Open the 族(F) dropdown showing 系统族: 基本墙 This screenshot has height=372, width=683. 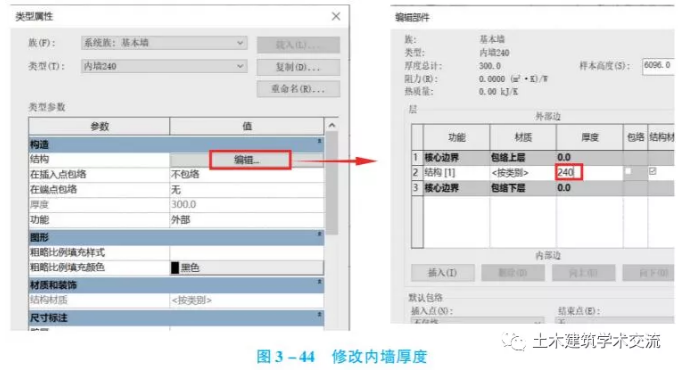point(164,43)
